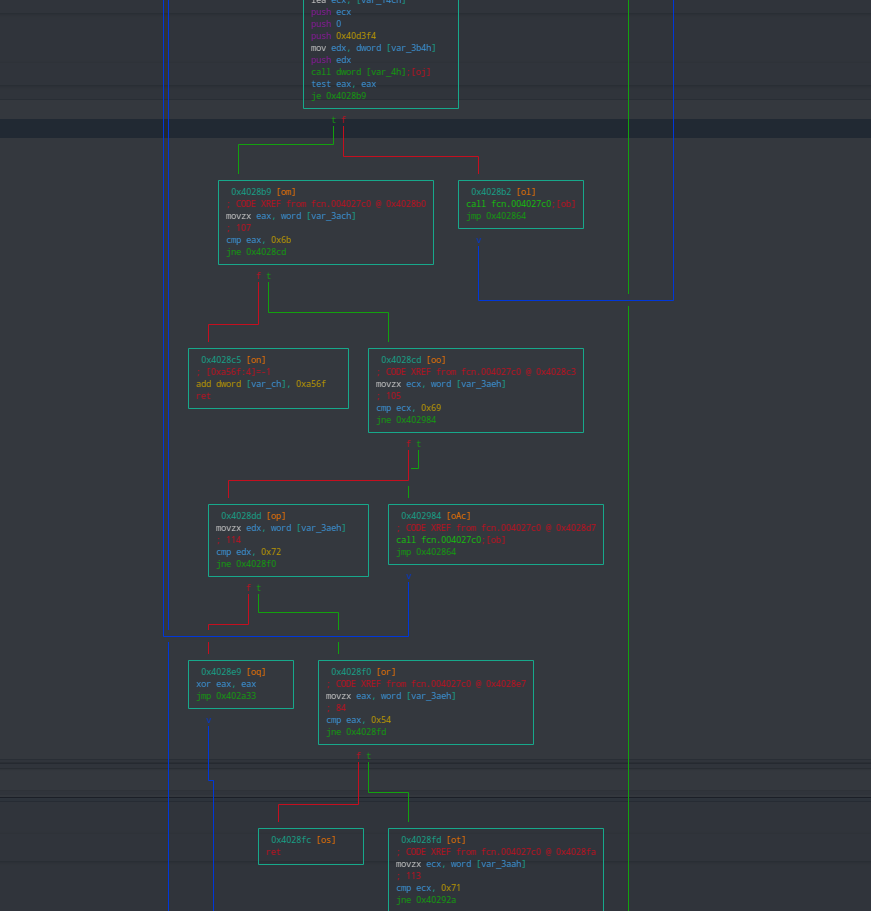Click the 0x4028b2 [ol] block header

pyautogui.click(x=503, y=192)
